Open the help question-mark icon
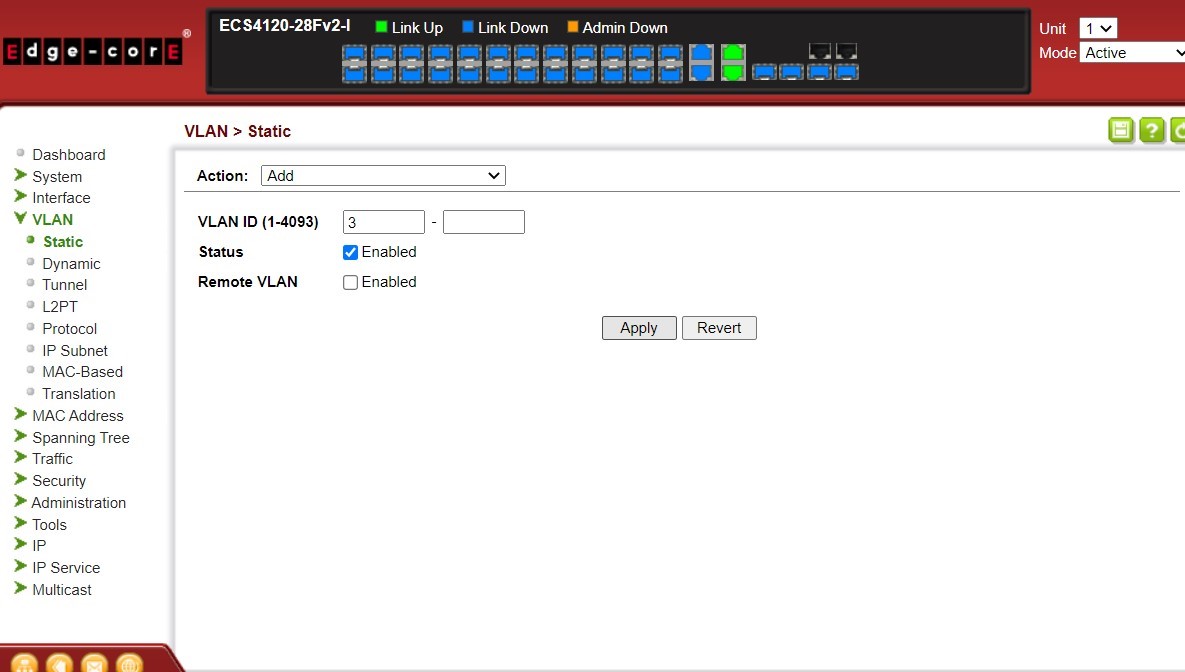This screenshot has width=1185, height=672. (1152, 130)
